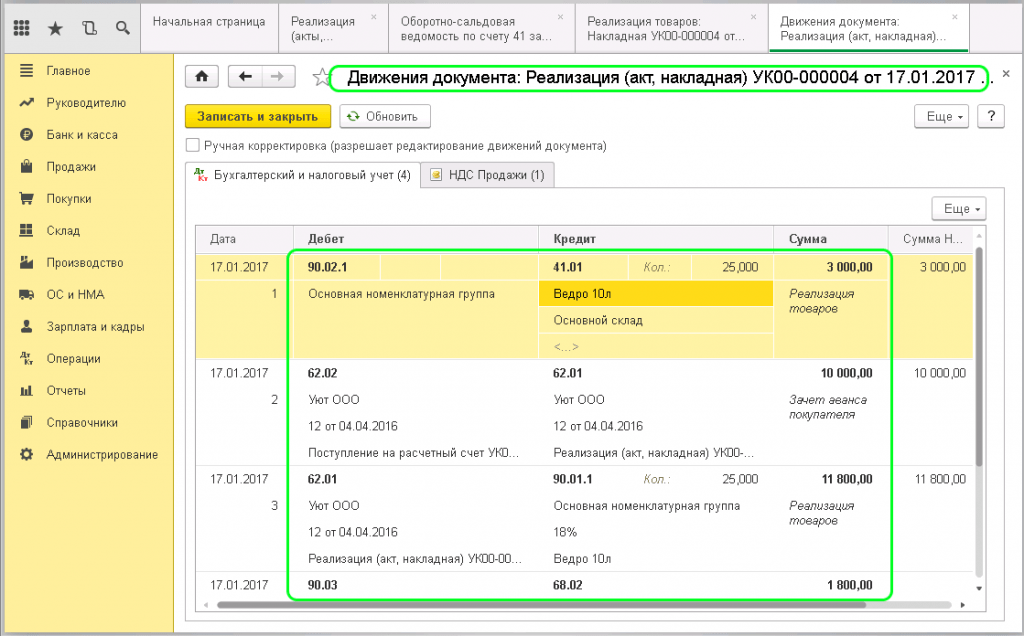Image resolution: width=1024 pixels, height=636 pixels.
Task: Add document to favorites with star
Action: point(320,78)
